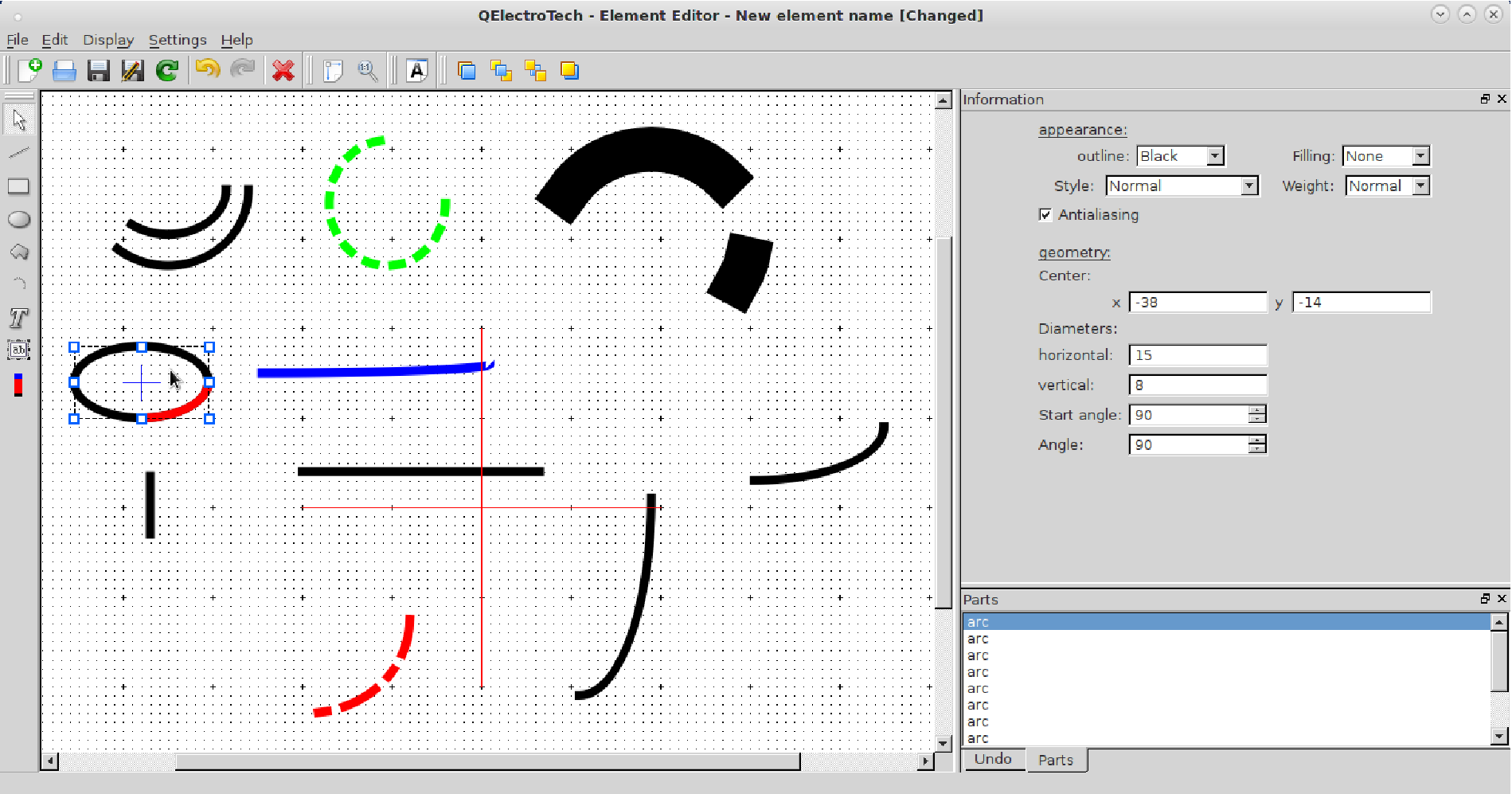Open the Settings menu
Viewport: 1512px width, 794px height.
click(x=178, y=40)
